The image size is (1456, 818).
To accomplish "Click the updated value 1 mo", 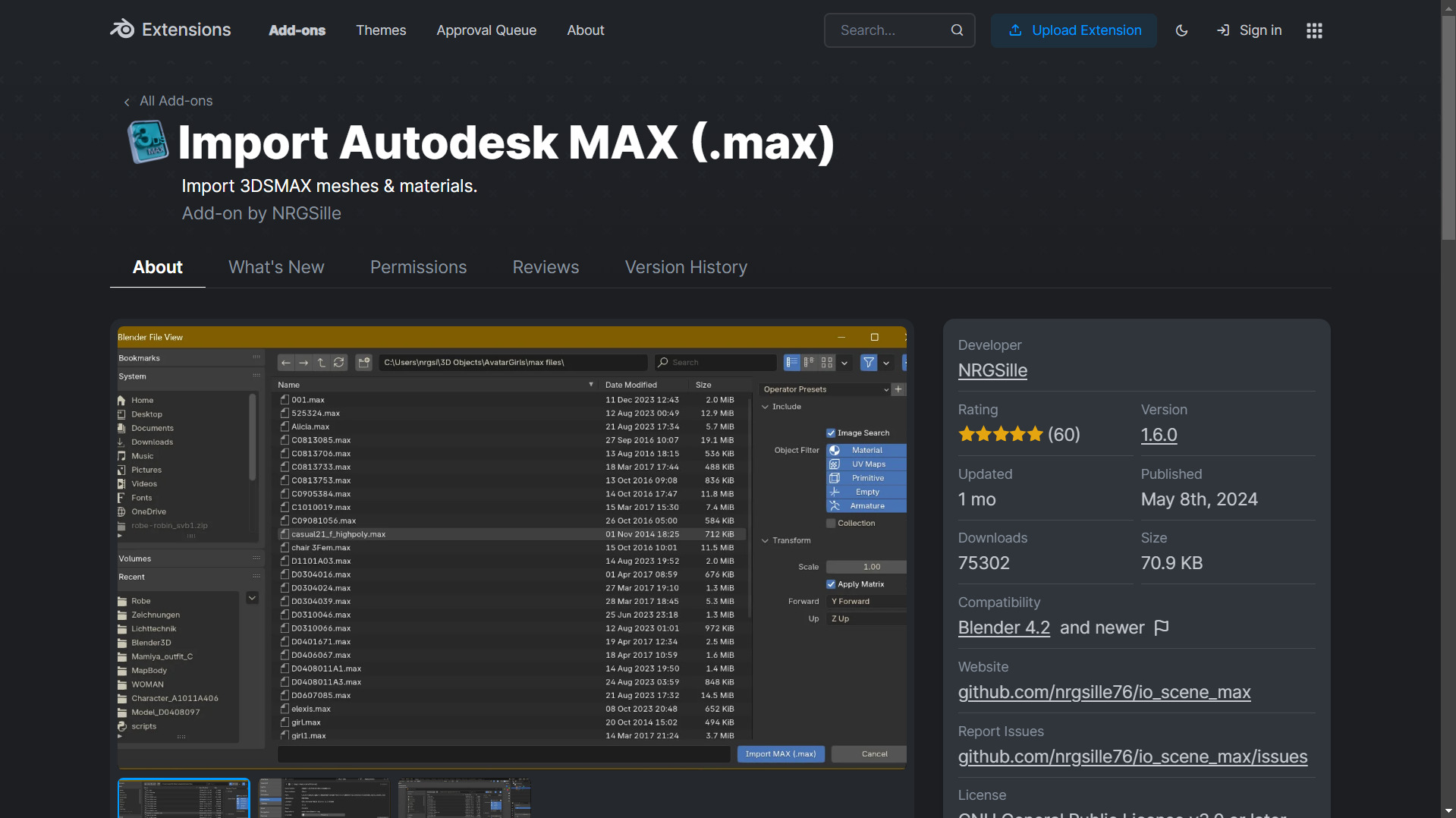I will coord(976,499).
